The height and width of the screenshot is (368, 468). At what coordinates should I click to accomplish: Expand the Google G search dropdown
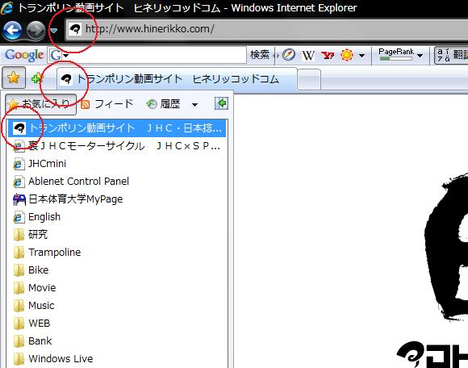coord(65,55)
